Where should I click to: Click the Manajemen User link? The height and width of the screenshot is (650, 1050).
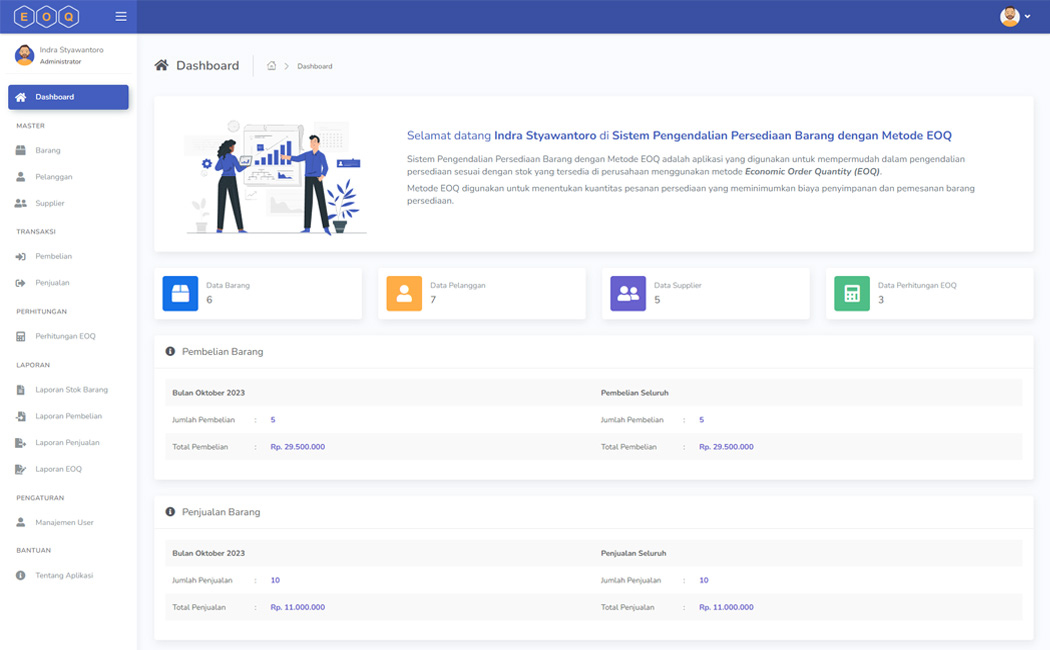(67, 521)
